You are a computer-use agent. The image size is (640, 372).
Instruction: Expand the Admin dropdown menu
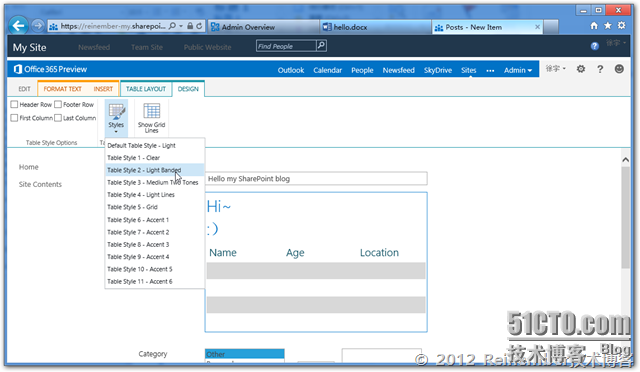(518, 70)
